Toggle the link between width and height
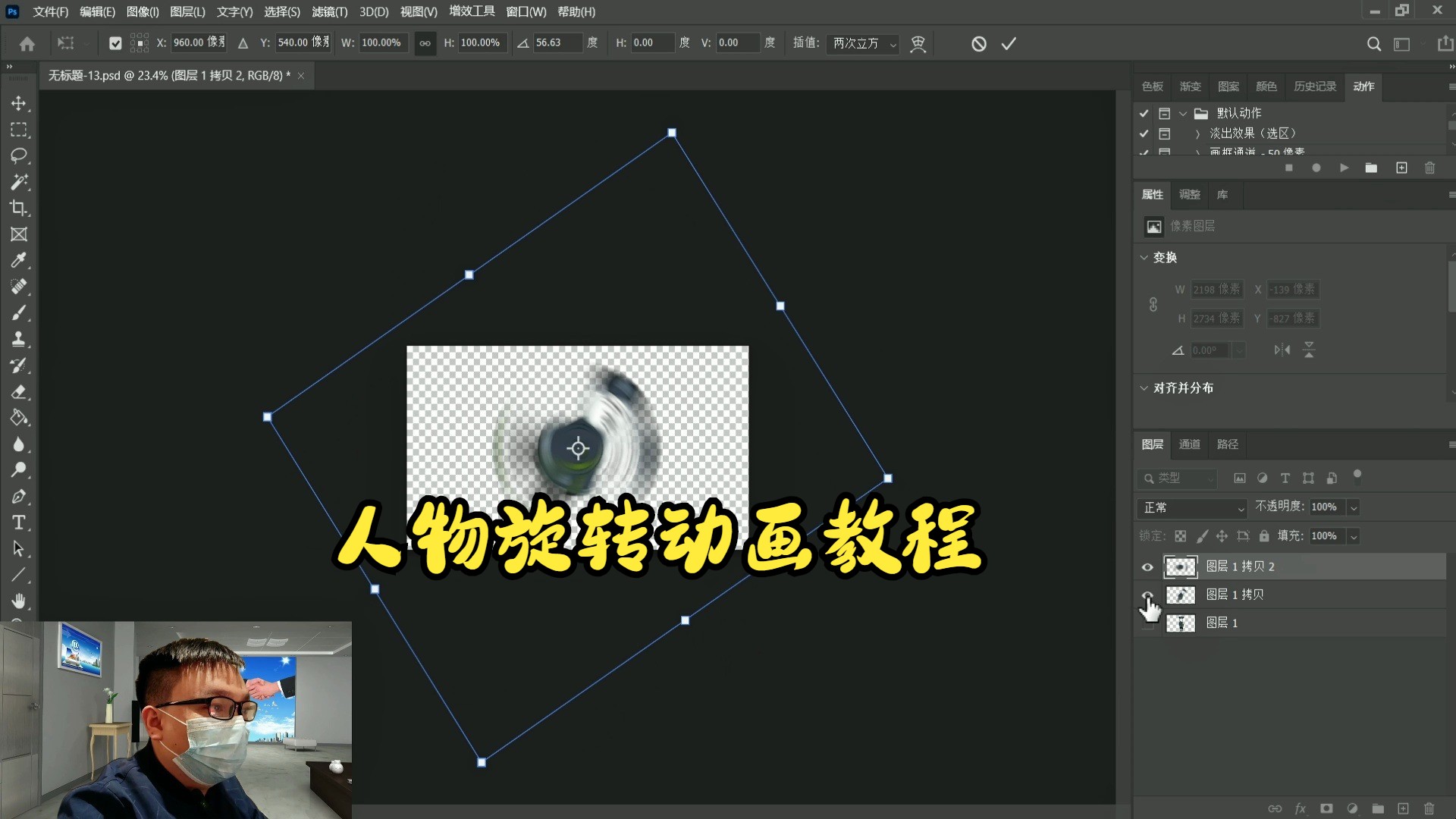Image resolution: width=1456 pixels, height=819 pixels. tap(425, 43)
